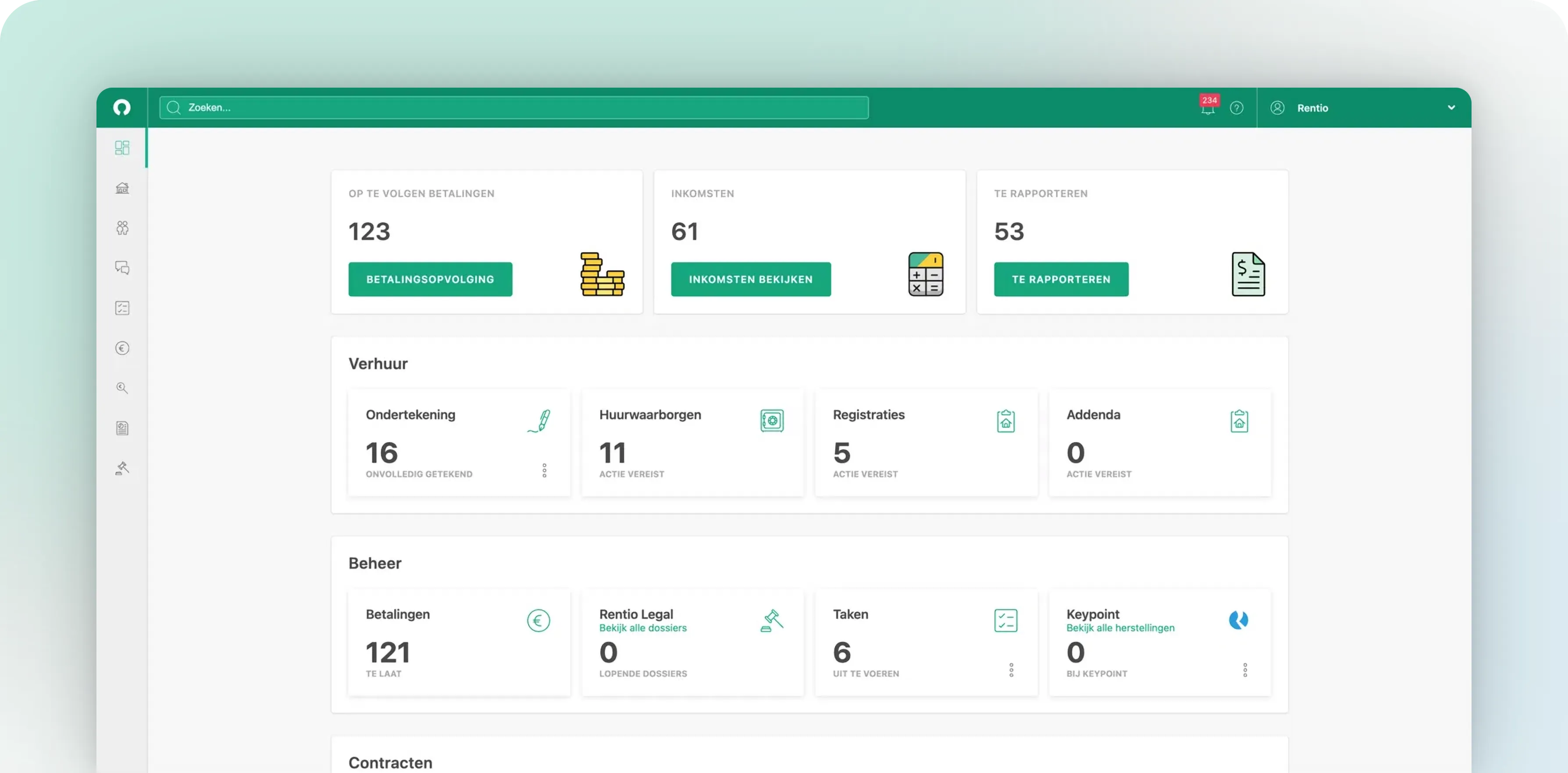Click the Taken count 6

pos(841,652)
